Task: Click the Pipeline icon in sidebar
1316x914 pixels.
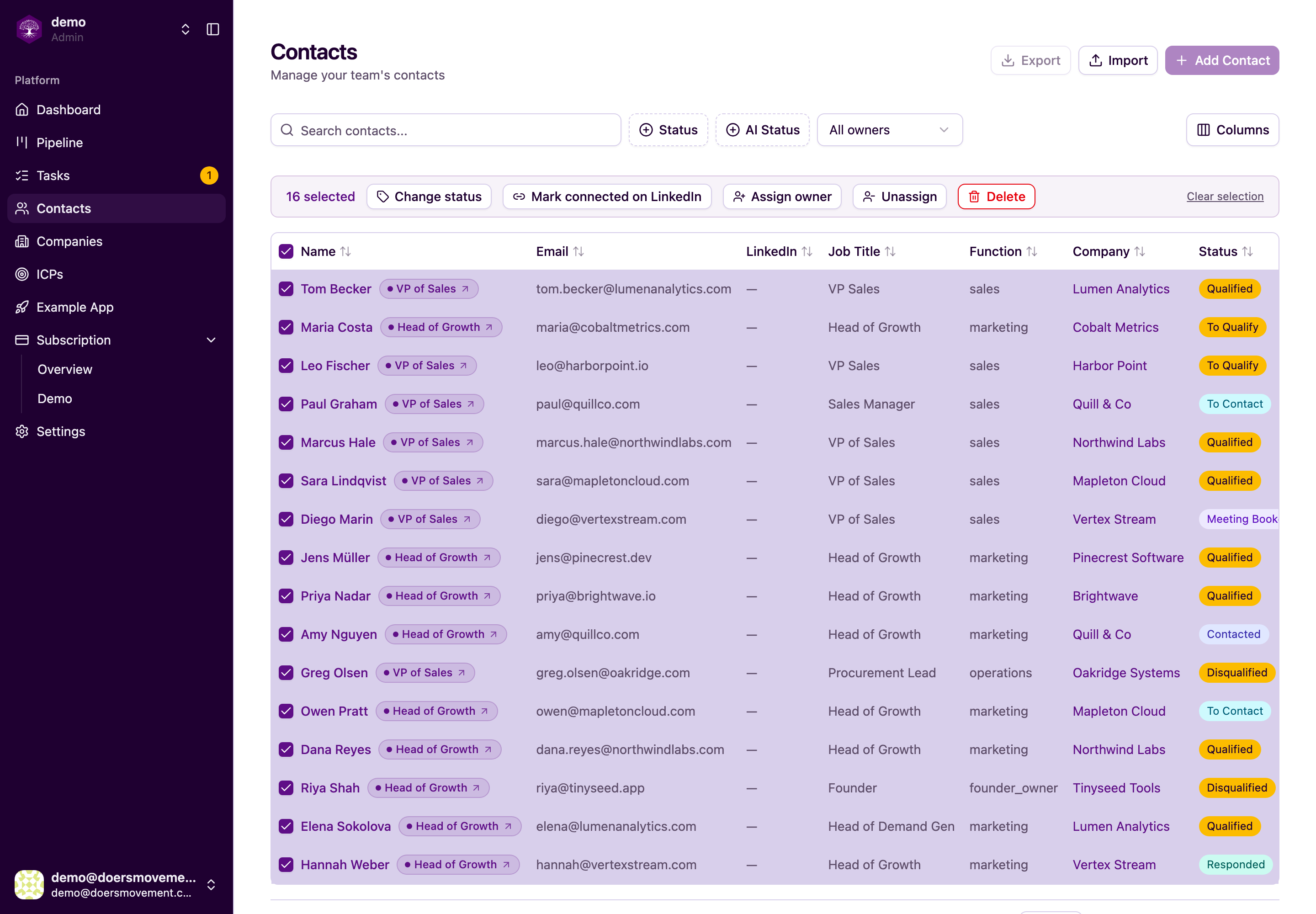Action: pos(22,143)
